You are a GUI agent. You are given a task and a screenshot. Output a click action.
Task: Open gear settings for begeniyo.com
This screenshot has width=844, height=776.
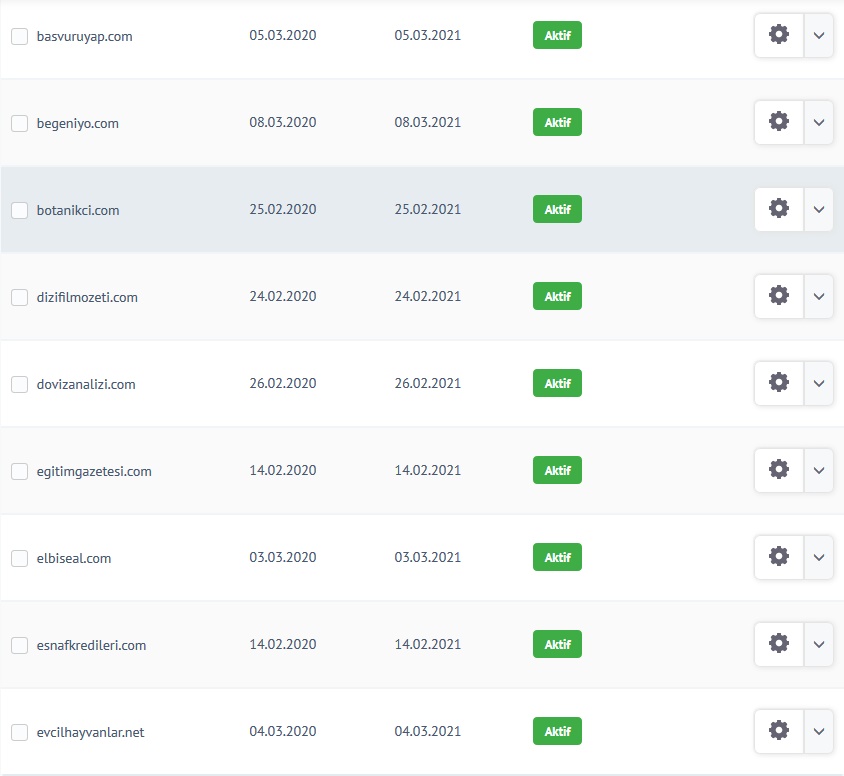(x=779, y=122)
